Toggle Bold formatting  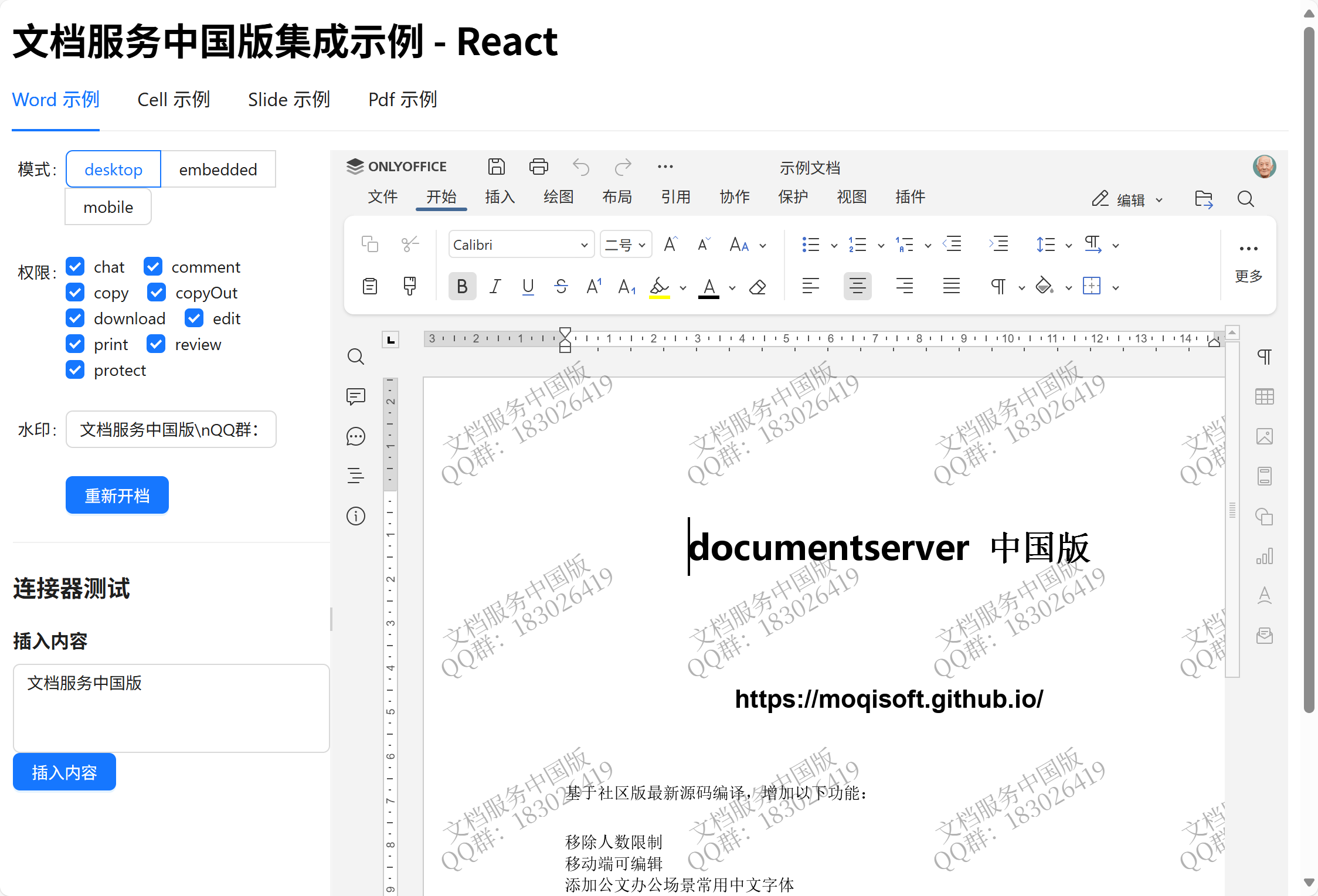pos(462,286)
